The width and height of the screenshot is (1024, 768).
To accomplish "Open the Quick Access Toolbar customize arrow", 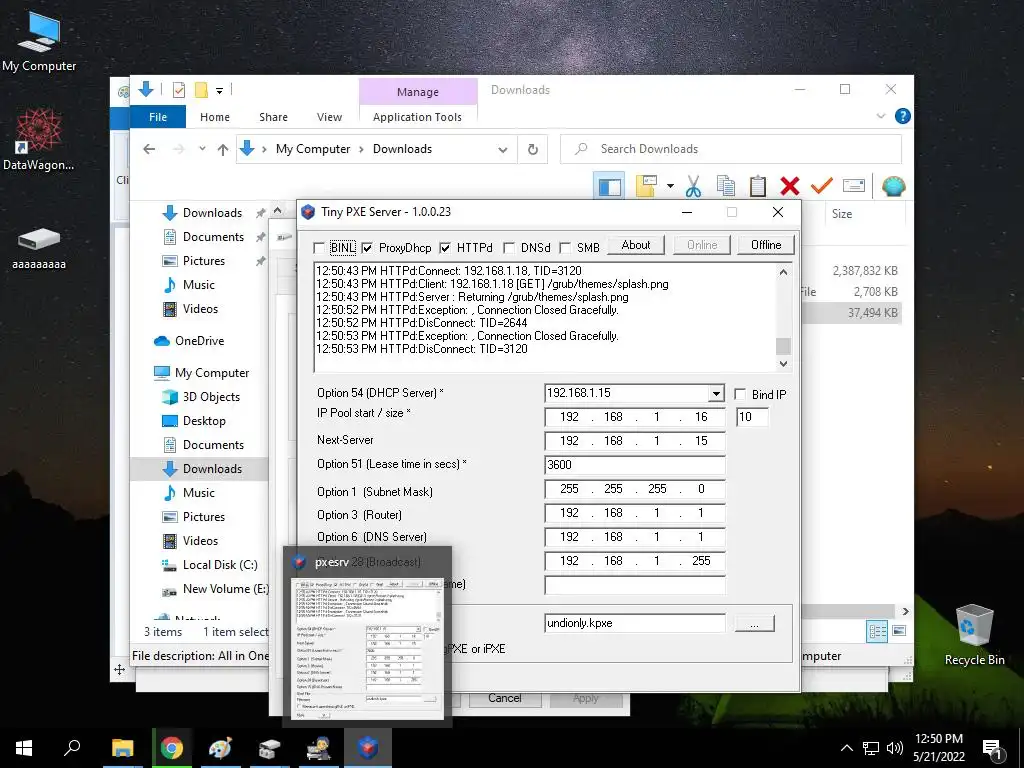I will click(219, 90).
